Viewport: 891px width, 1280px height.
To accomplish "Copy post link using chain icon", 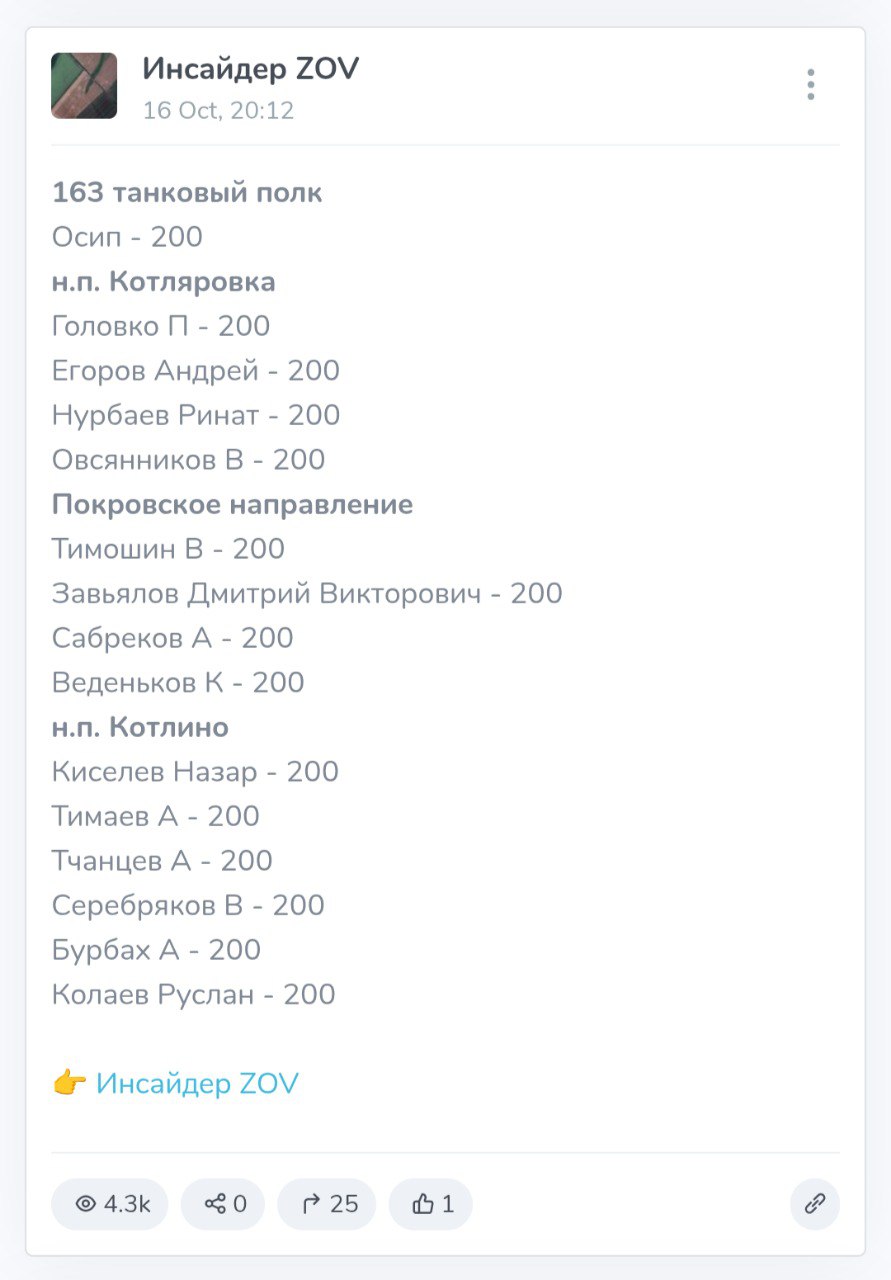I will 815,1204.
